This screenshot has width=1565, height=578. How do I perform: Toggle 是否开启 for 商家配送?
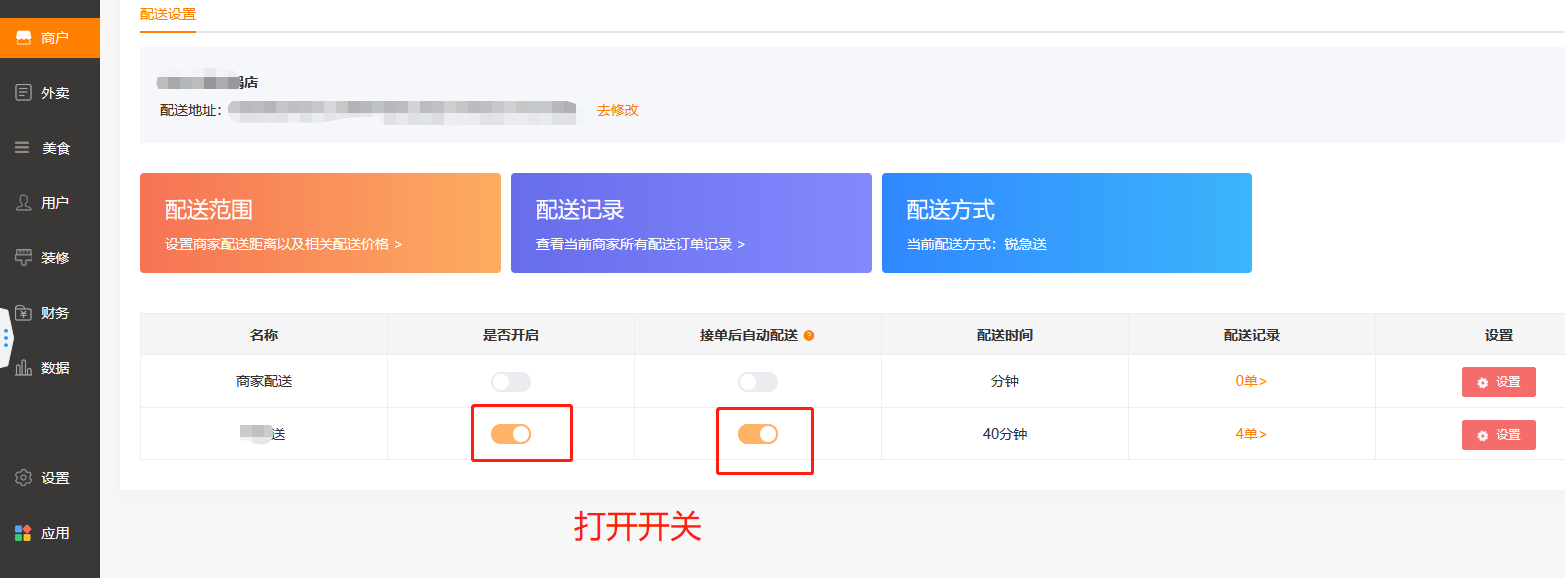(x=511, y=382)
